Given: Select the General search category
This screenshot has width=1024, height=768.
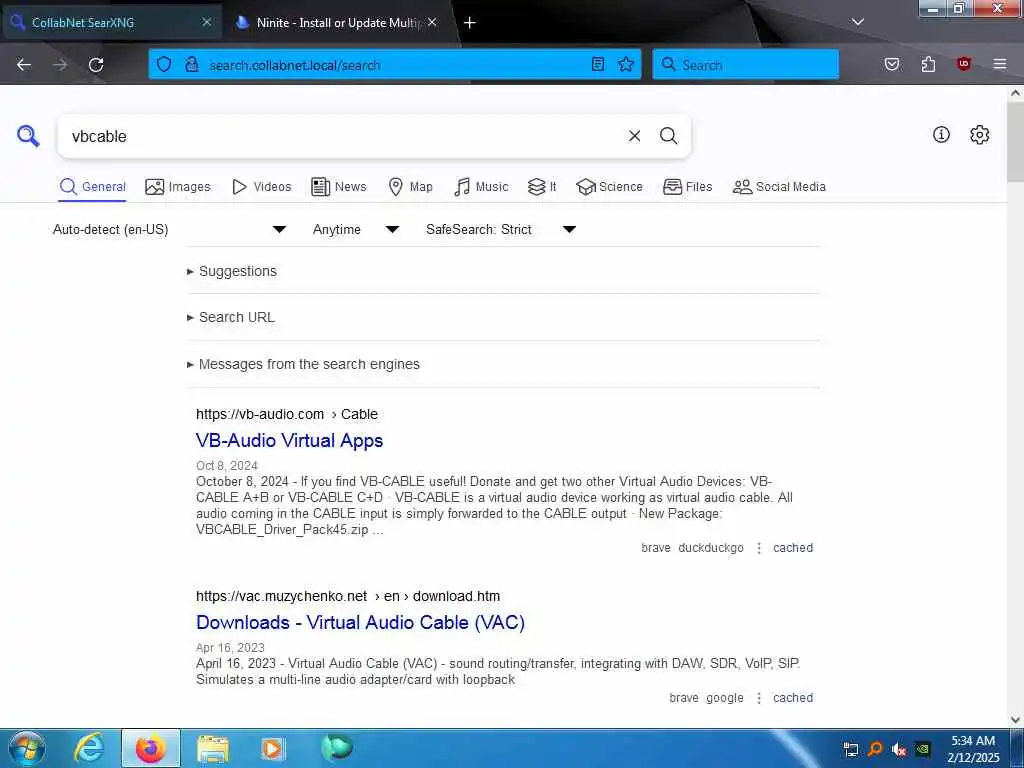Looking at the screenshot, I should [93, 187].
